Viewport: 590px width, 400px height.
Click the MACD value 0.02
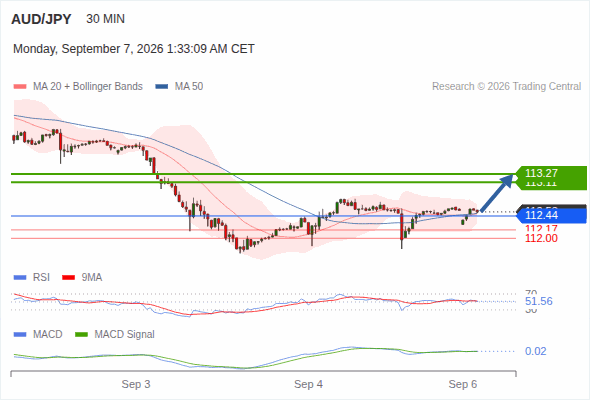click(535, 351)
